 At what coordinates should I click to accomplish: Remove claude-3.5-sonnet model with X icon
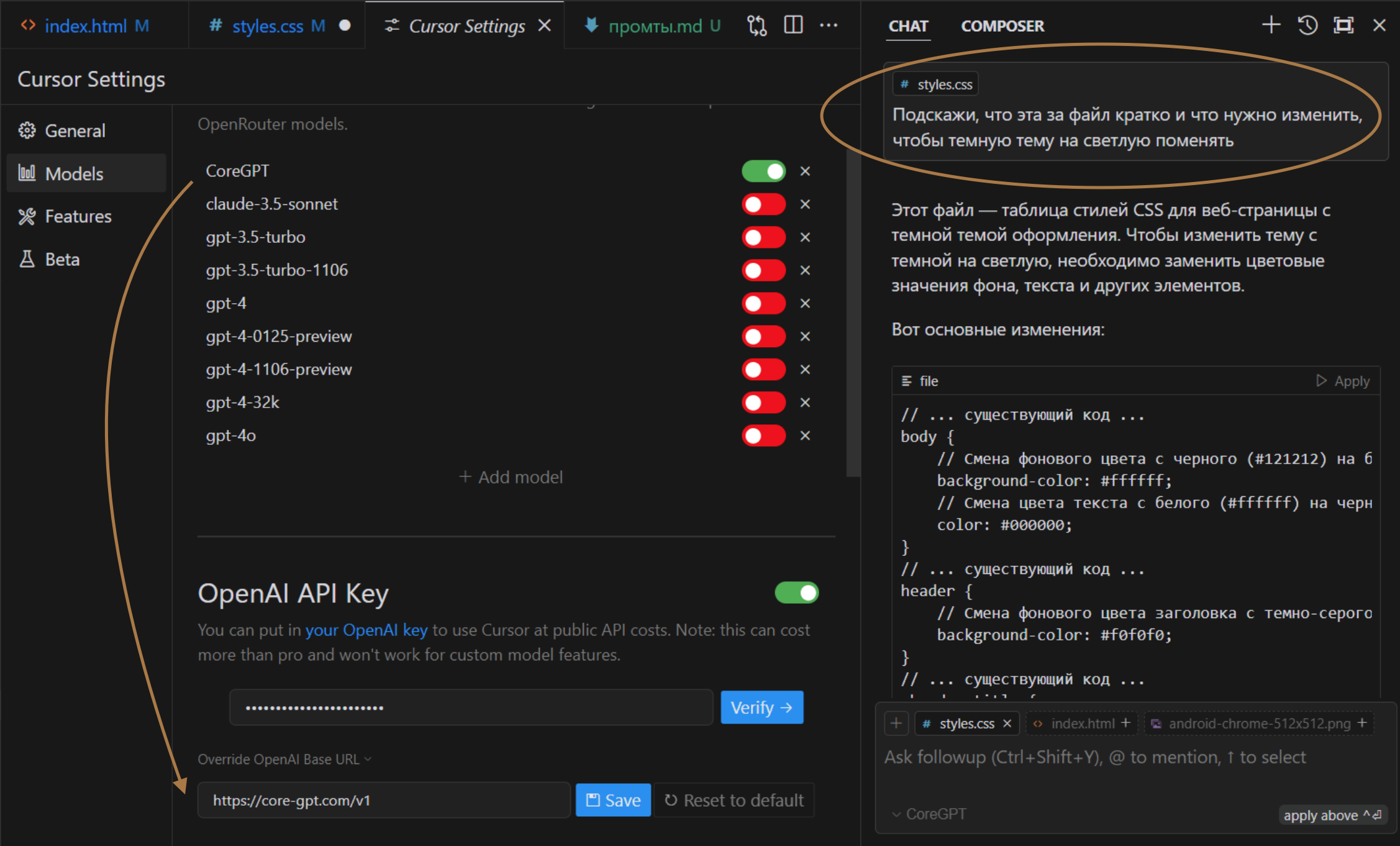(805, 204)
